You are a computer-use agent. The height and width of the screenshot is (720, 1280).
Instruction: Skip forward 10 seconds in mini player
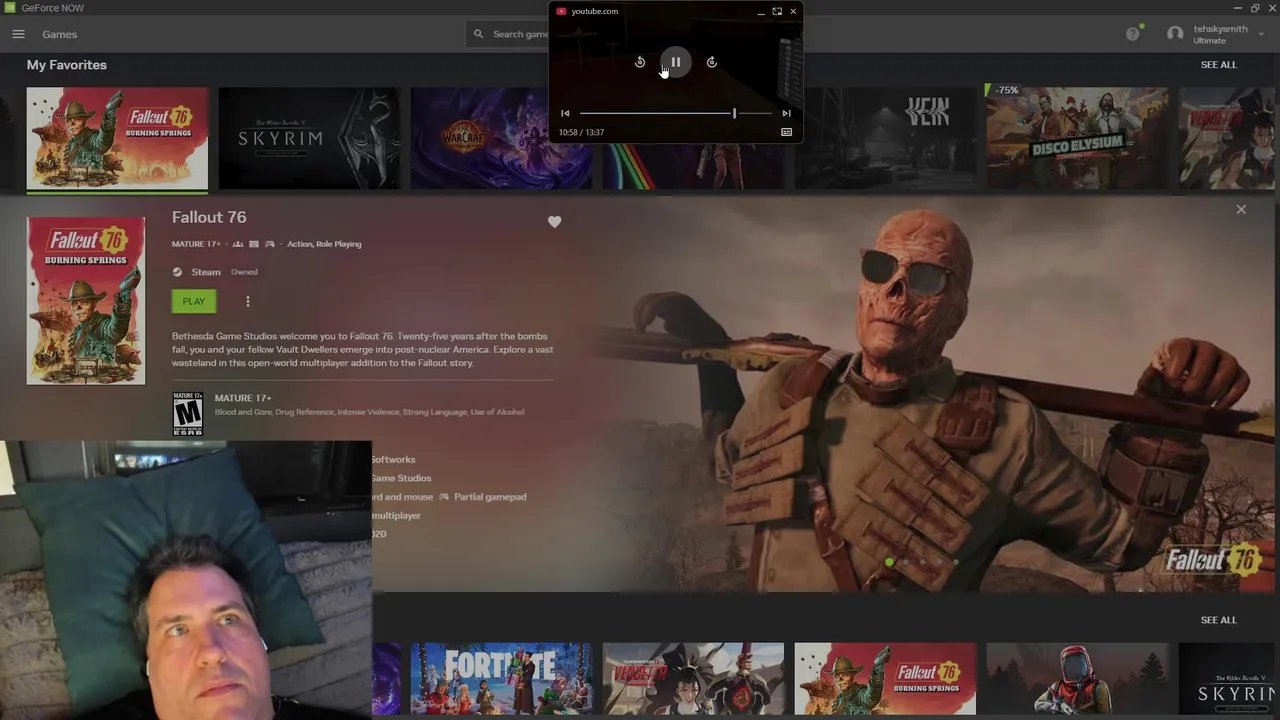click(711, 62)
